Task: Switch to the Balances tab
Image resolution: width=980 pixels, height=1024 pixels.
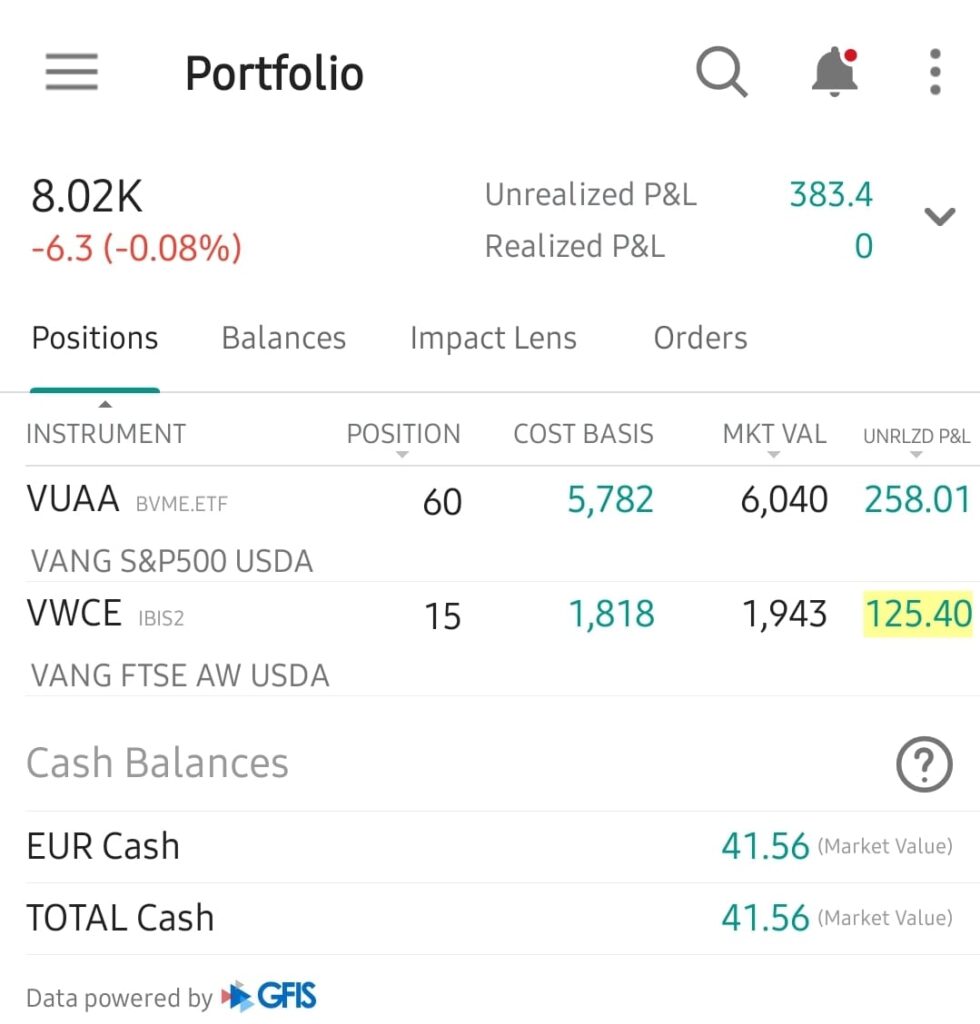Action: click(284, 338)
